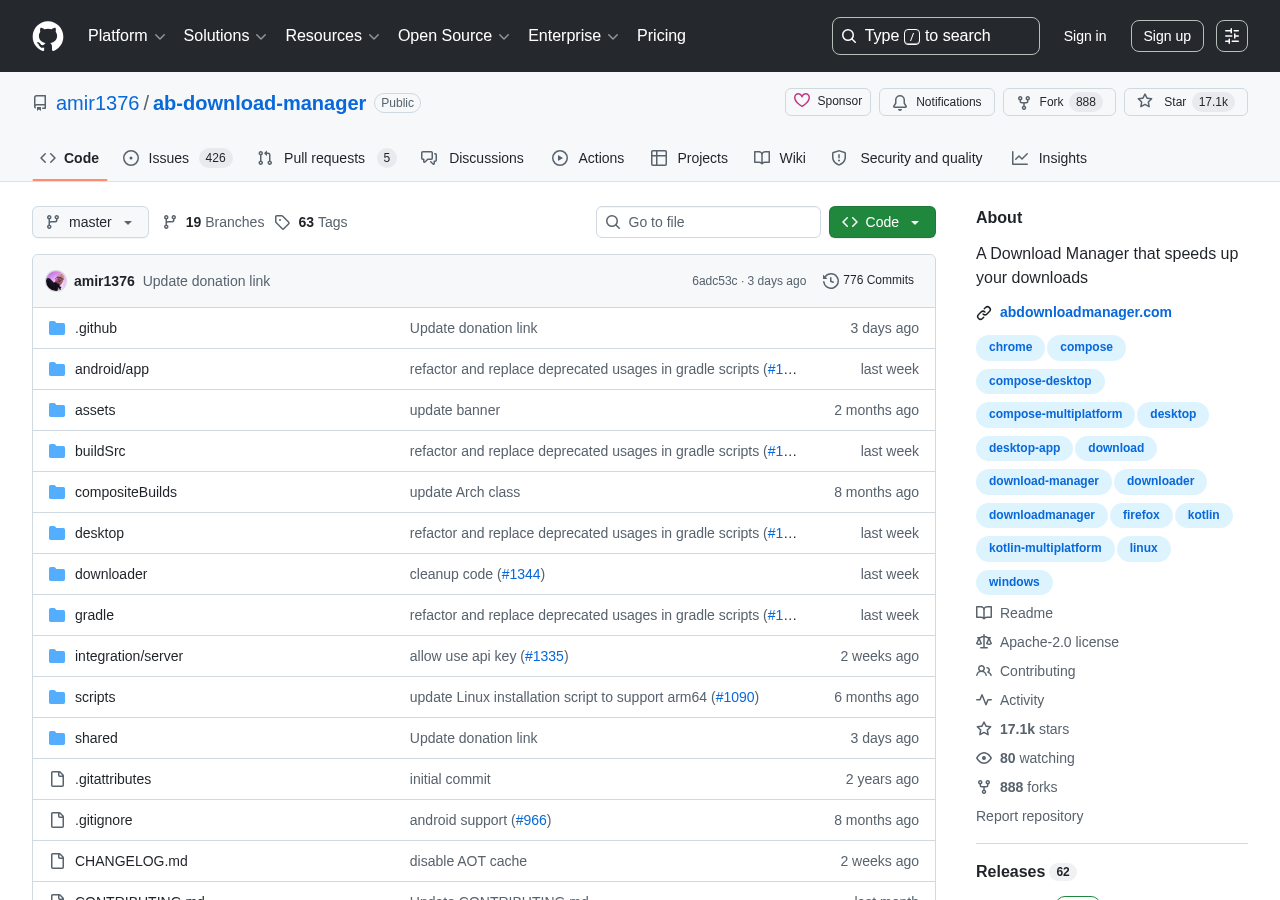Viewport: 1280px width, 900px height.
Task: Click the assets folder icon
Action: click(57, 410)
